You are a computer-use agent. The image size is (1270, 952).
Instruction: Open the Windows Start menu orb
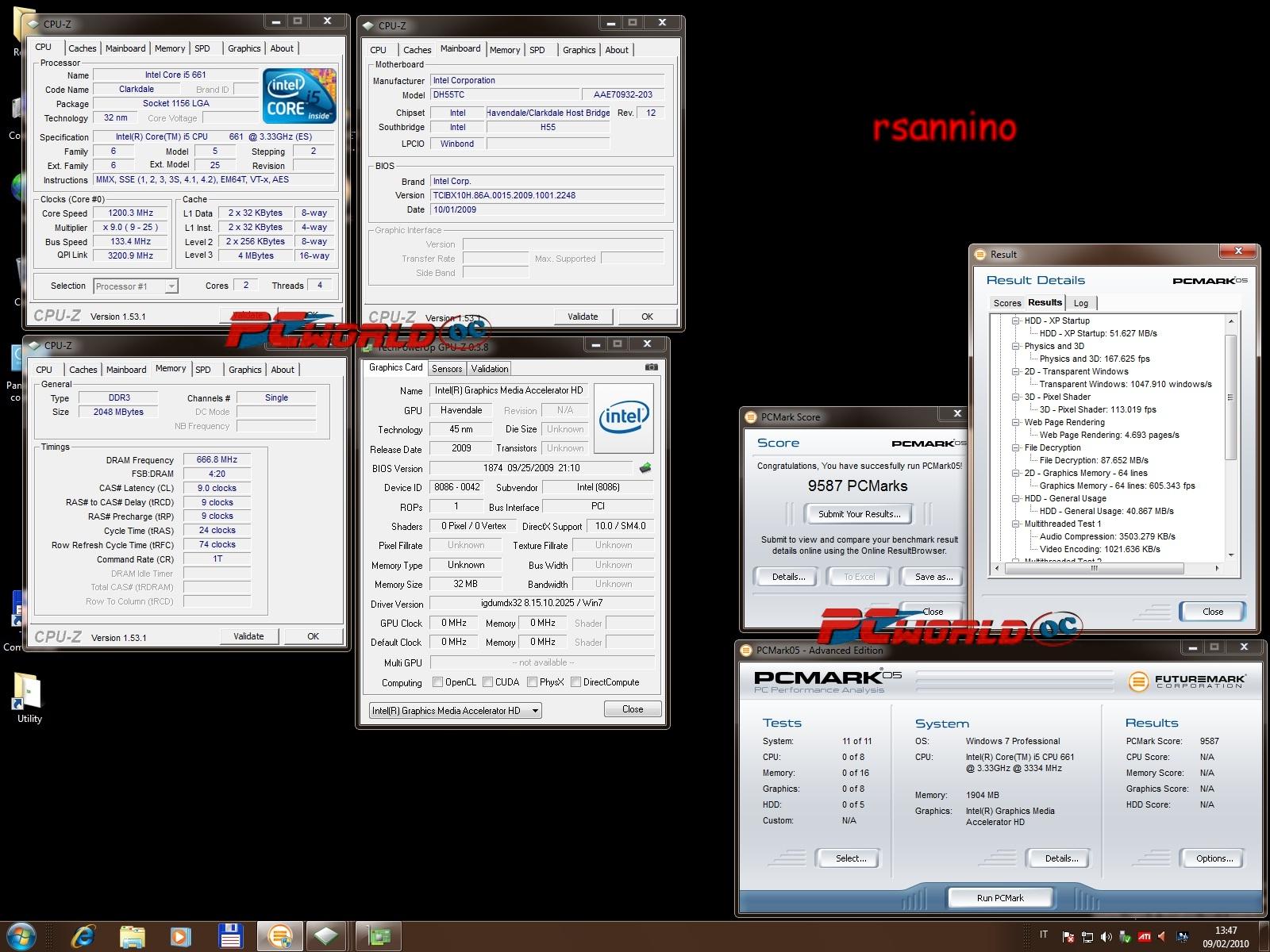point(21,937)
